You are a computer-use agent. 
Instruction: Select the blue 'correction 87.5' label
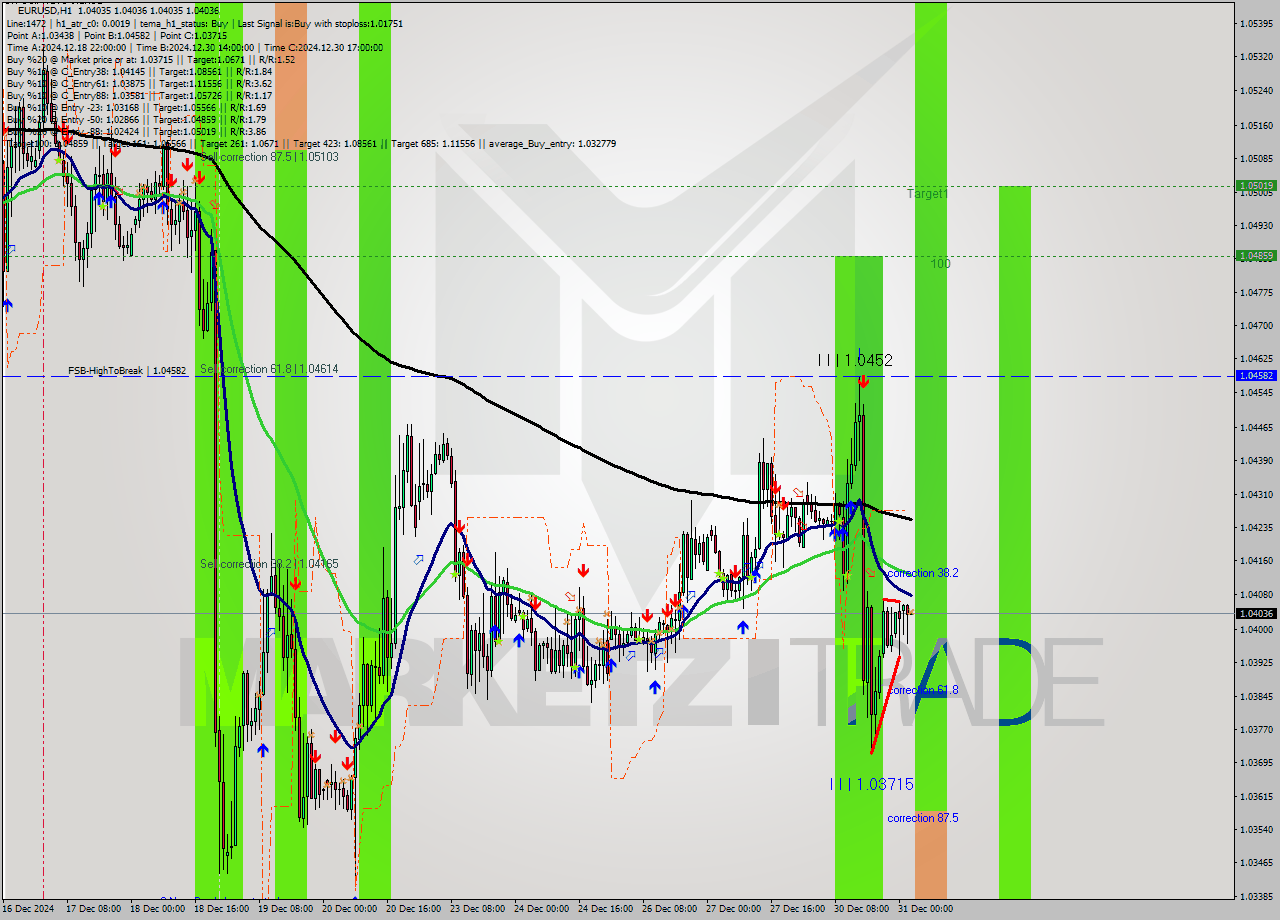923,818
